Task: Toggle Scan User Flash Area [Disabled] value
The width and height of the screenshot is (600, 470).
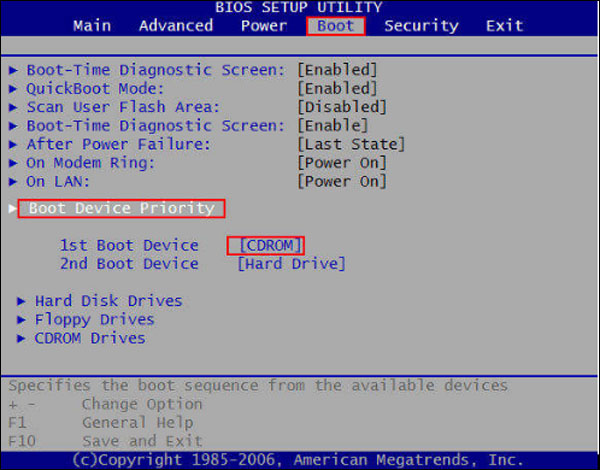Action: coord(341,107)
